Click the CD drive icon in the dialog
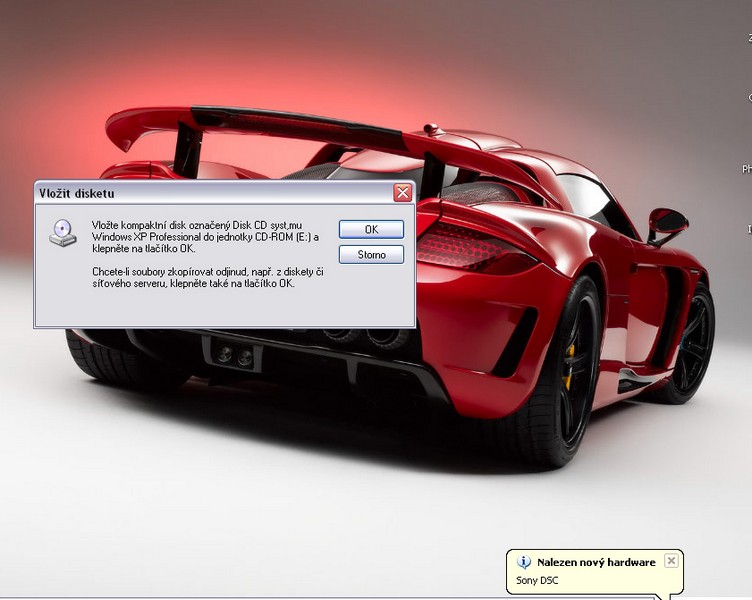Viewport: 752px width, 600px height. coord(63,233)
